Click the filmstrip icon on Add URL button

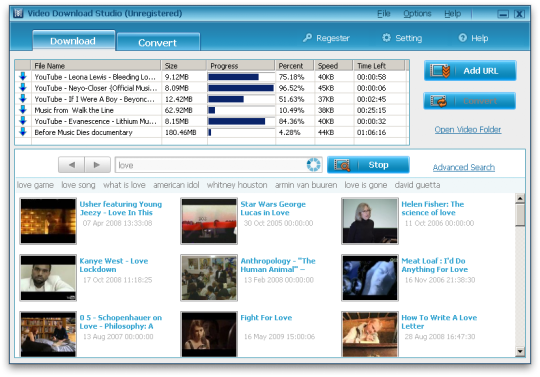click(440, 71)
